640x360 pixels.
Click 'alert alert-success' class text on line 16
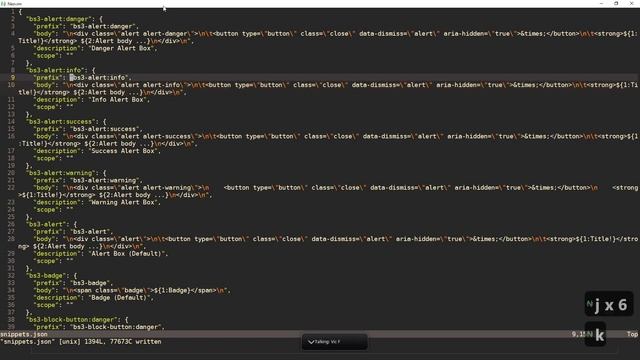point(156,136)
